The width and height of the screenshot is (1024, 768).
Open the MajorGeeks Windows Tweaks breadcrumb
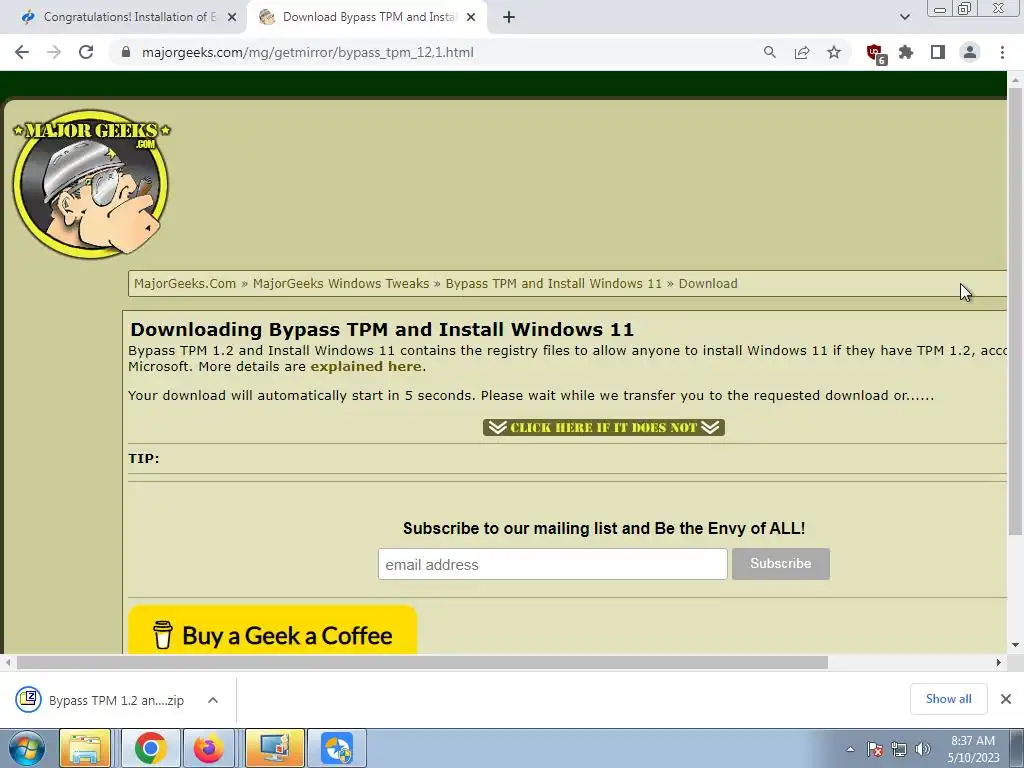[x=341, y=283]
